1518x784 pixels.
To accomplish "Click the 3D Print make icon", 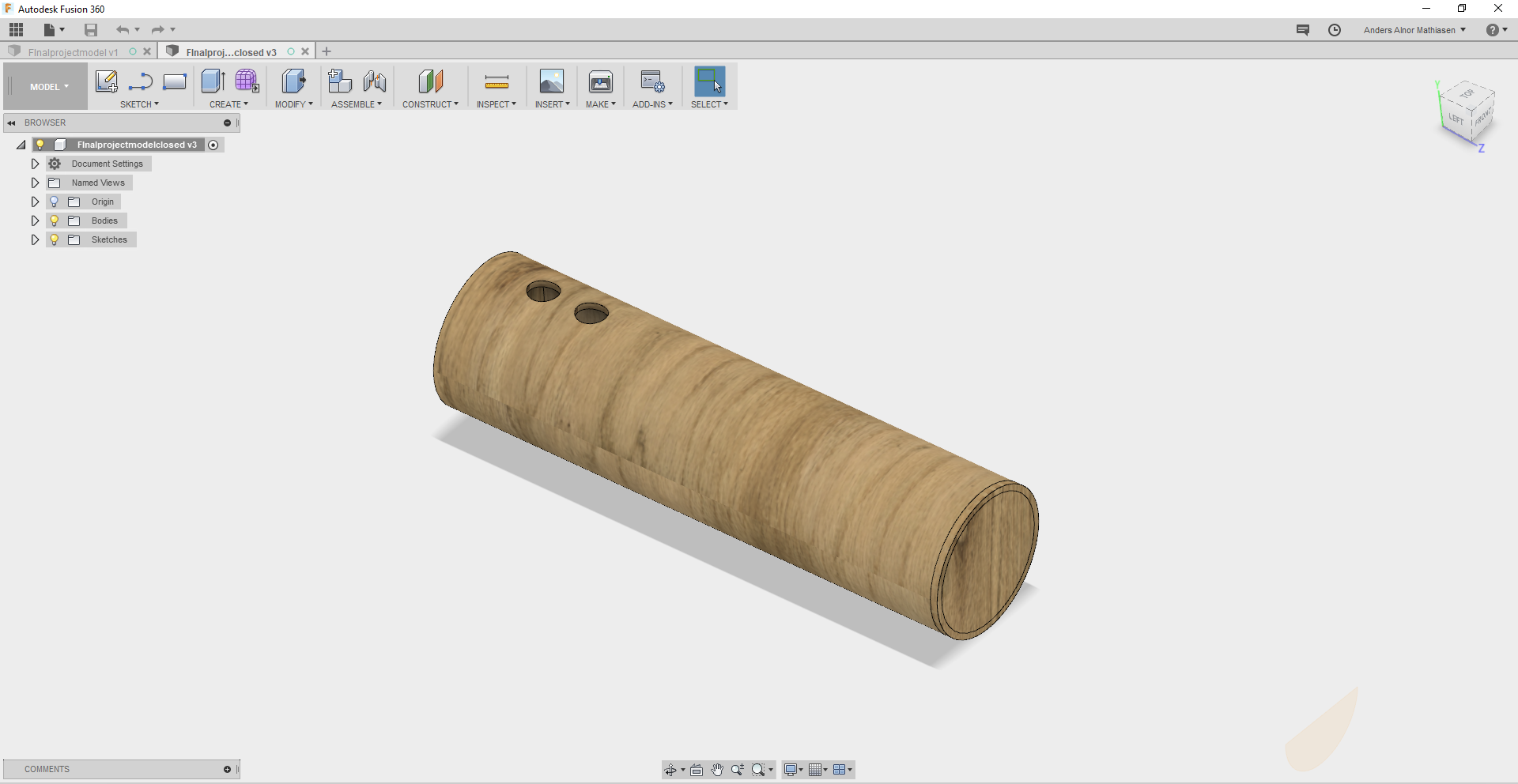I will coord(601,81).
